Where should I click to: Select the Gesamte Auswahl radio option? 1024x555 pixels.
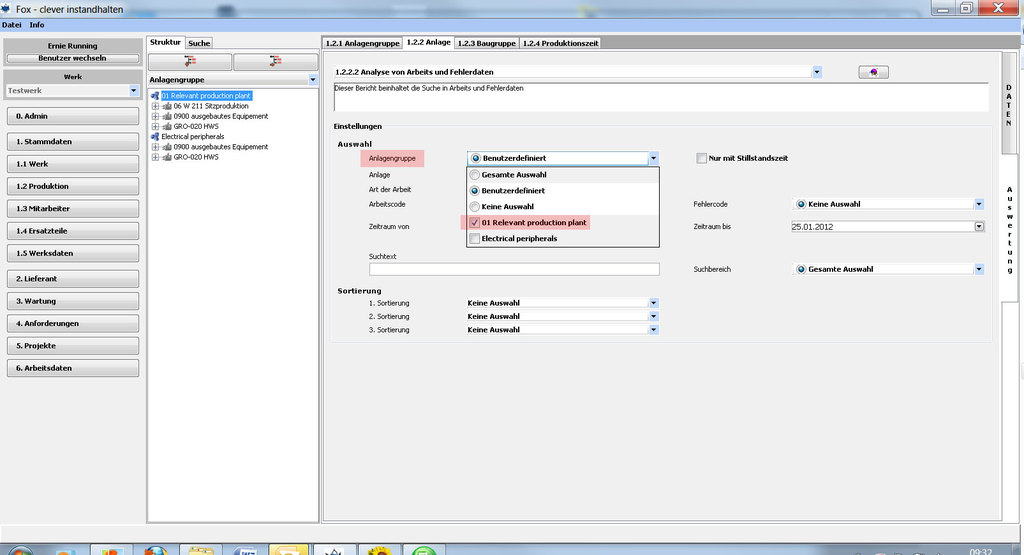point(475,174)
